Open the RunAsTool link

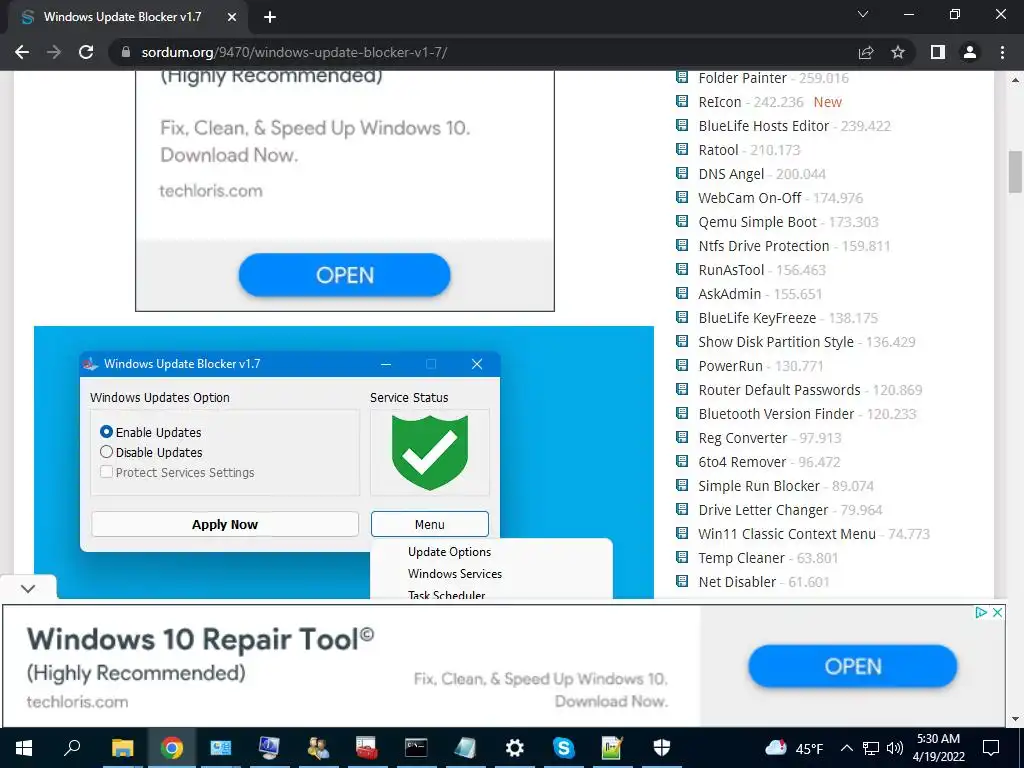pos(731,270)
